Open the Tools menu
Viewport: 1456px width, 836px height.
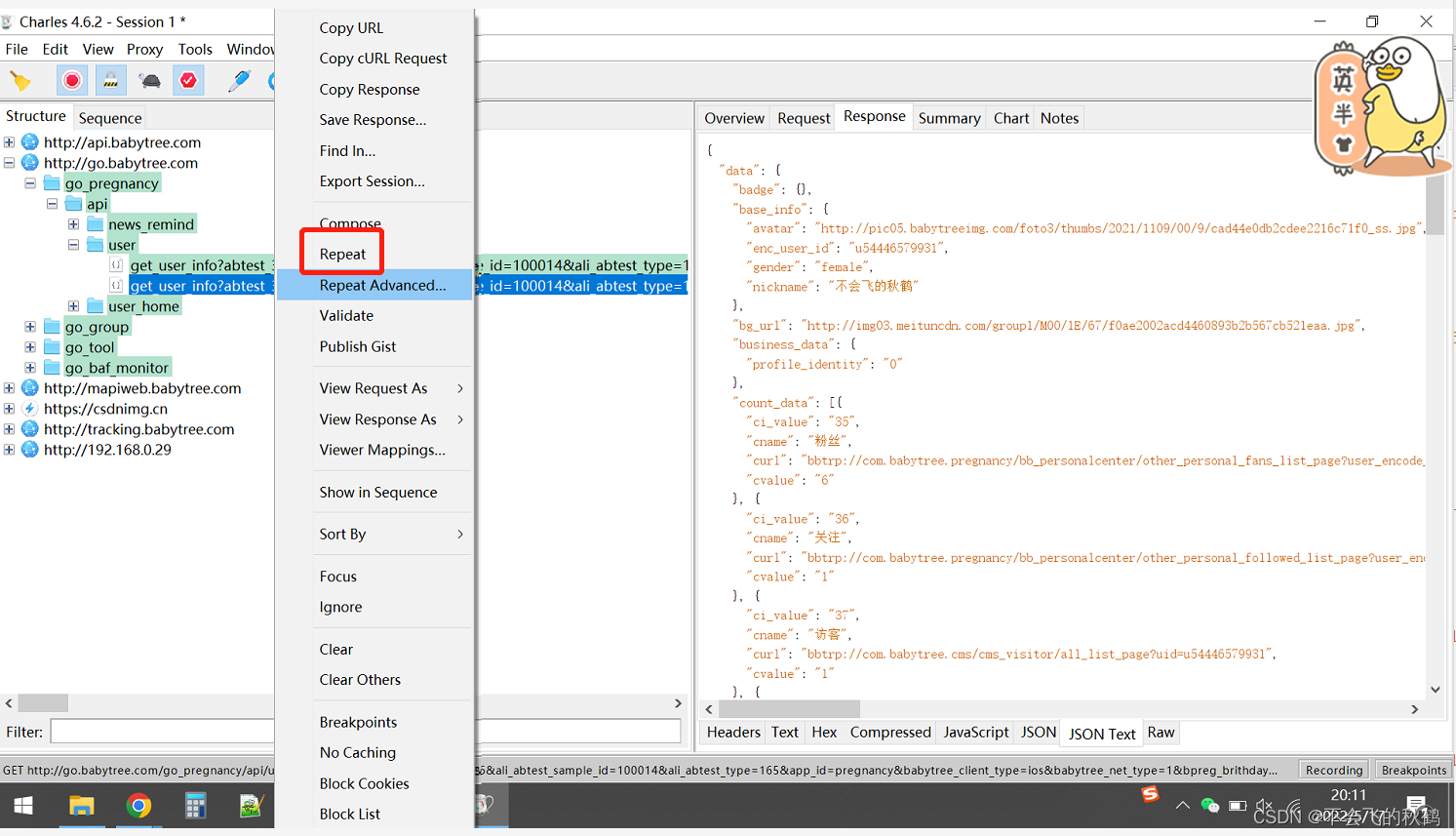[195, 49]
